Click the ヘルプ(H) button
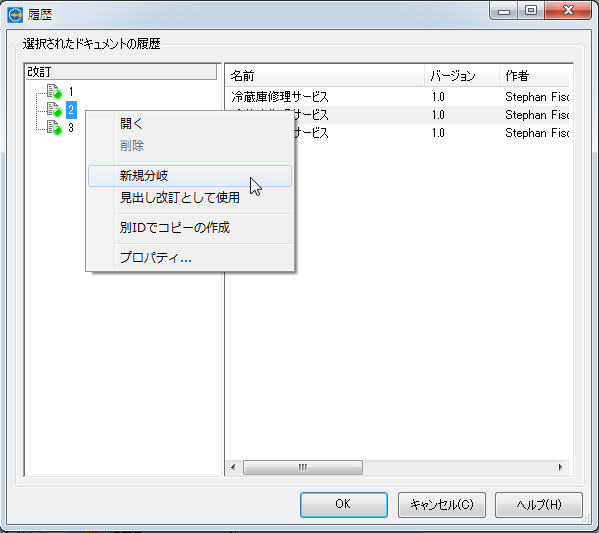 pos(539,504)
